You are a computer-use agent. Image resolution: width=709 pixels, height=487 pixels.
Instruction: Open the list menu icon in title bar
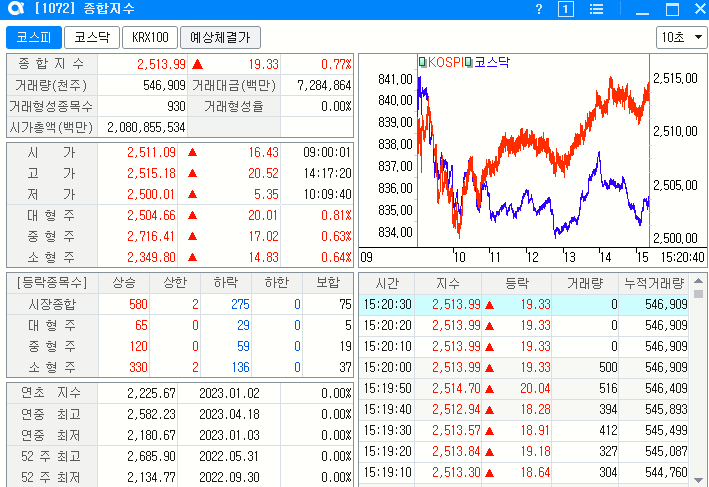tap(596, 9)
